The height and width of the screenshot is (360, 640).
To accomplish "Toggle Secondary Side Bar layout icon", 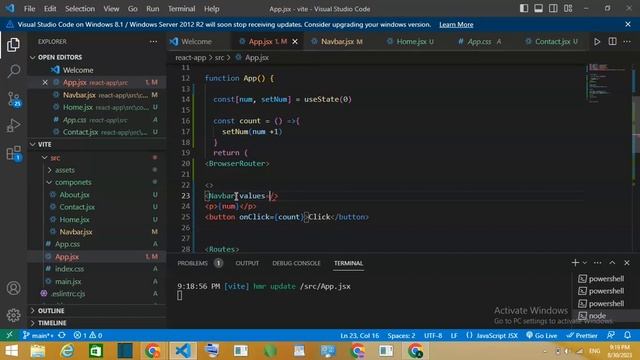I will (x=553, y=9).
